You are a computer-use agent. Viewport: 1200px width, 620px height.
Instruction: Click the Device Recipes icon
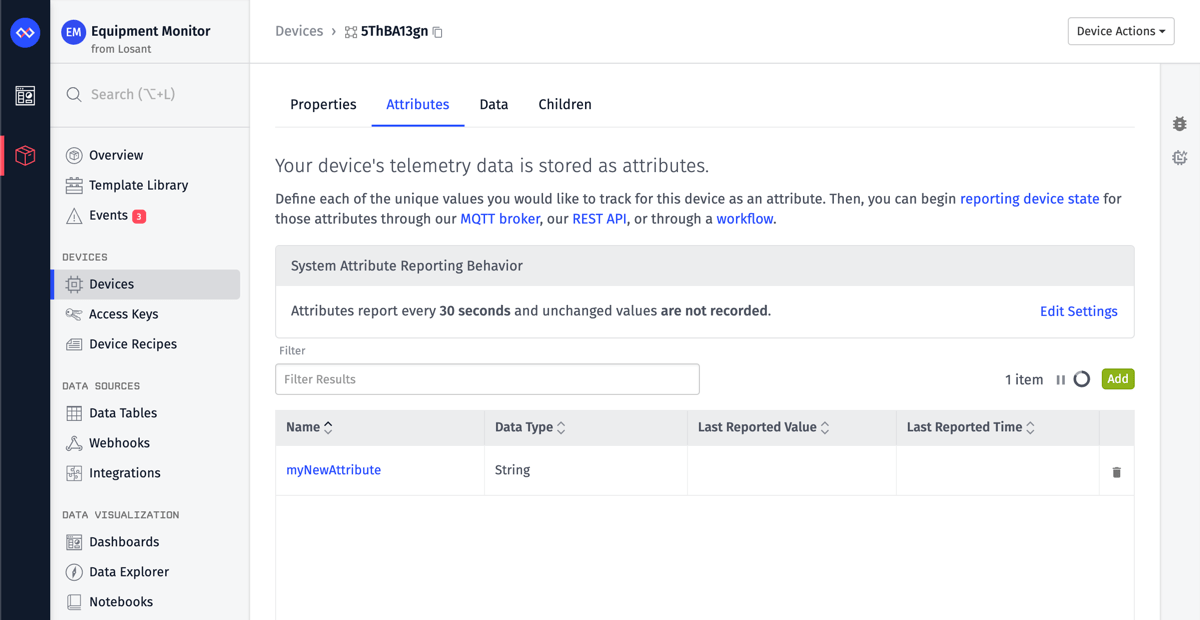tap(74, 344)
